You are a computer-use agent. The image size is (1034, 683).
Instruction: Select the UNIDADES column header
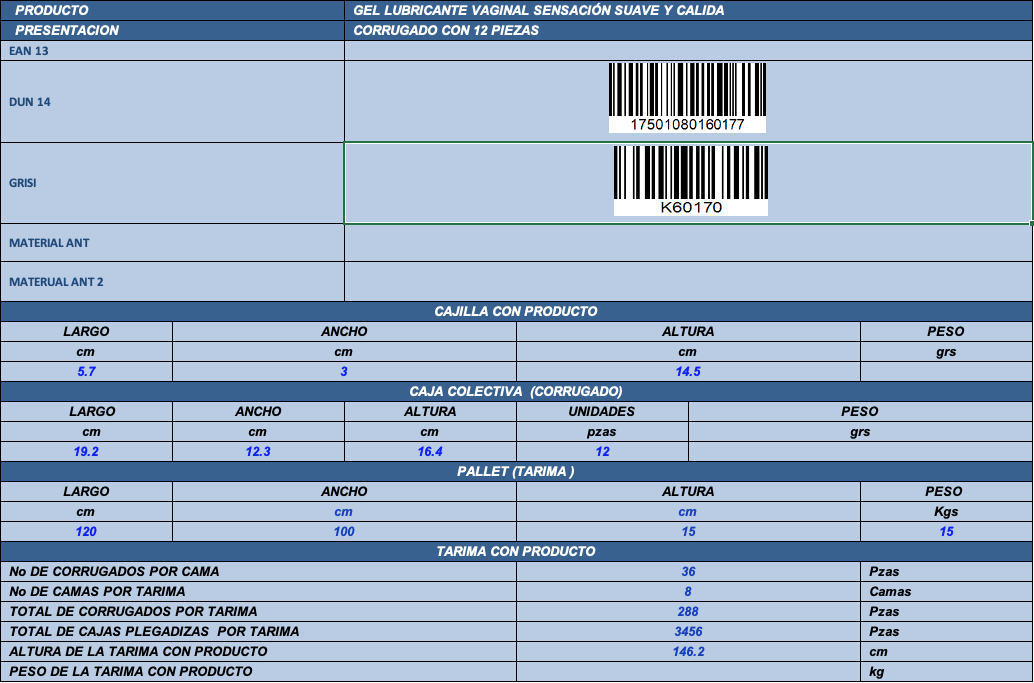[x=602, y=411]
